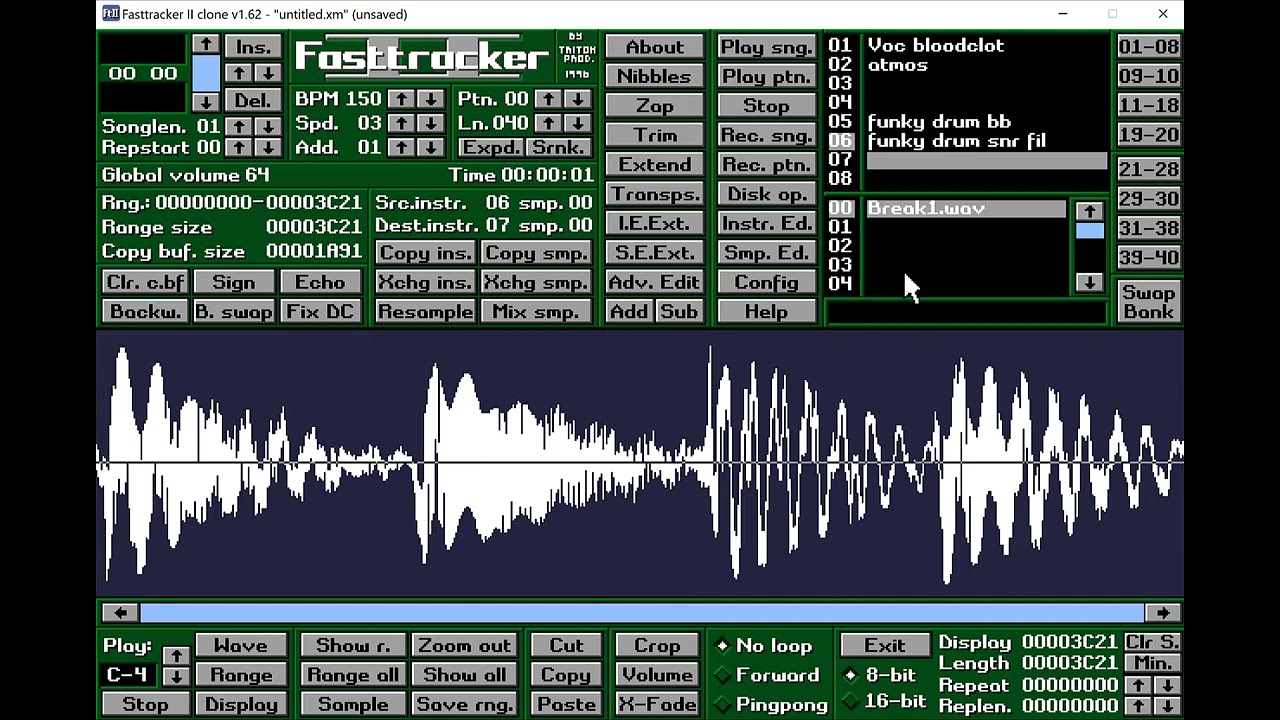Decrease Songlen. with down arrow
The image size is (1280, 720).
[267, 127]
